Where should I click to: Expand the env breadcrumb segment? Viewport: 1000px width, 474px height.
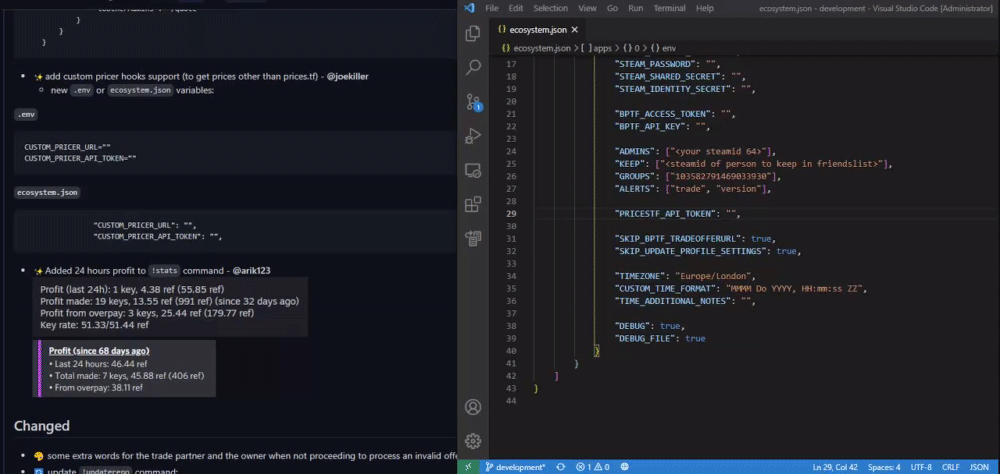(x=663, y=48)
